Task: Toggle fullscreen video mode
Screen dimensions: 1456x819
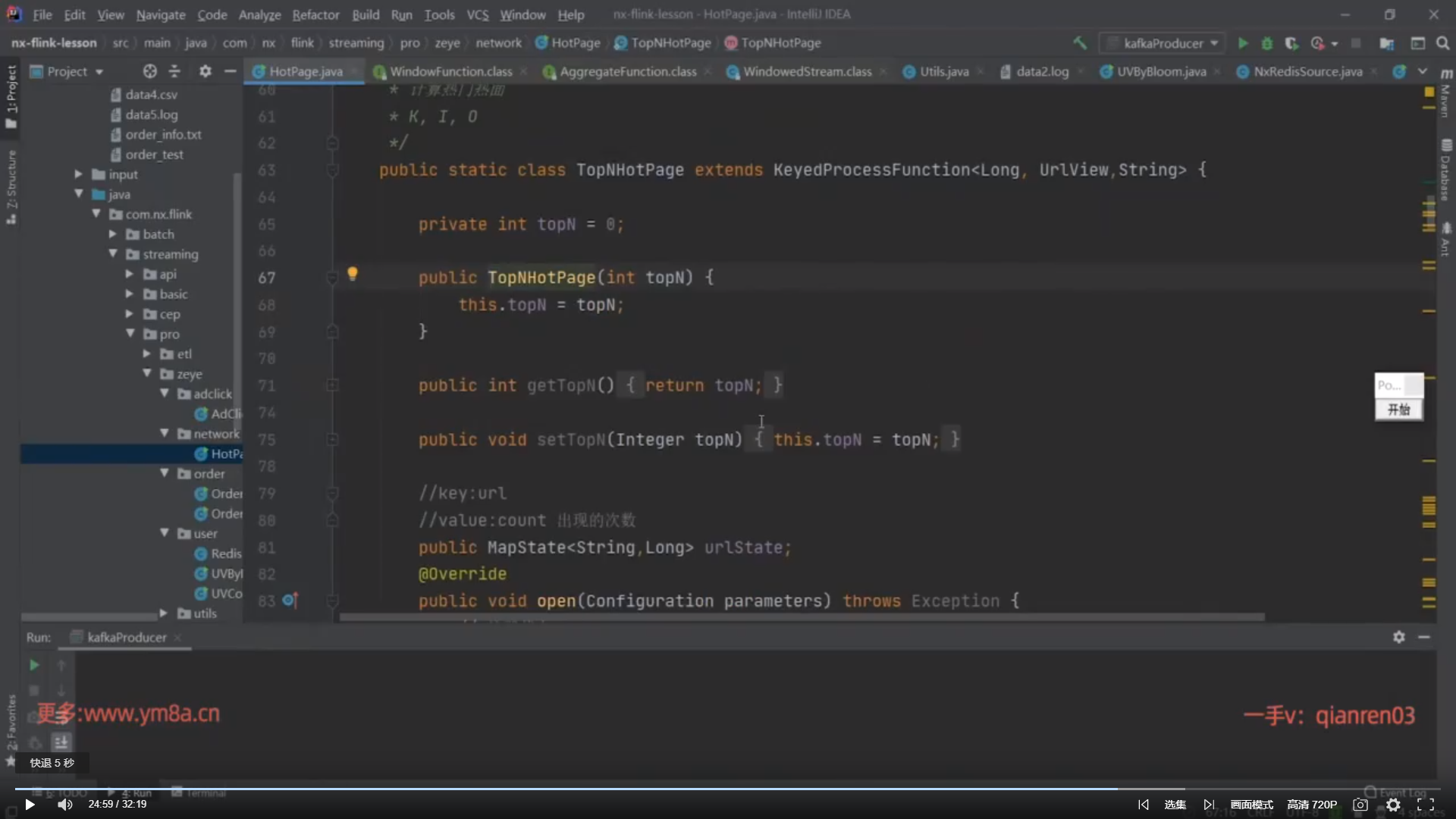Action: tap(1426, 805)
